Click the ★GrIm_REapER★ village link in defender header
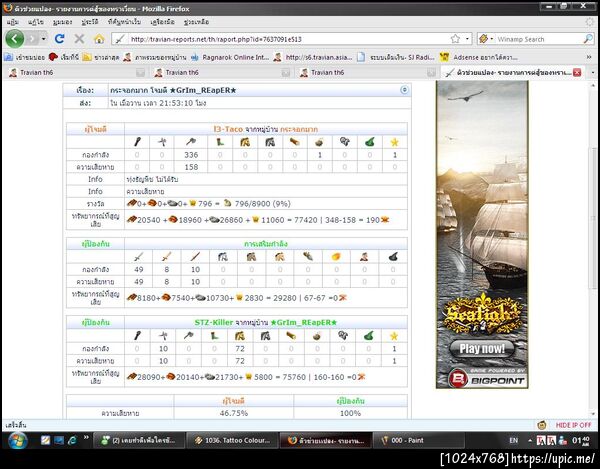Screen dimensions: 600x469 [303, 322]
